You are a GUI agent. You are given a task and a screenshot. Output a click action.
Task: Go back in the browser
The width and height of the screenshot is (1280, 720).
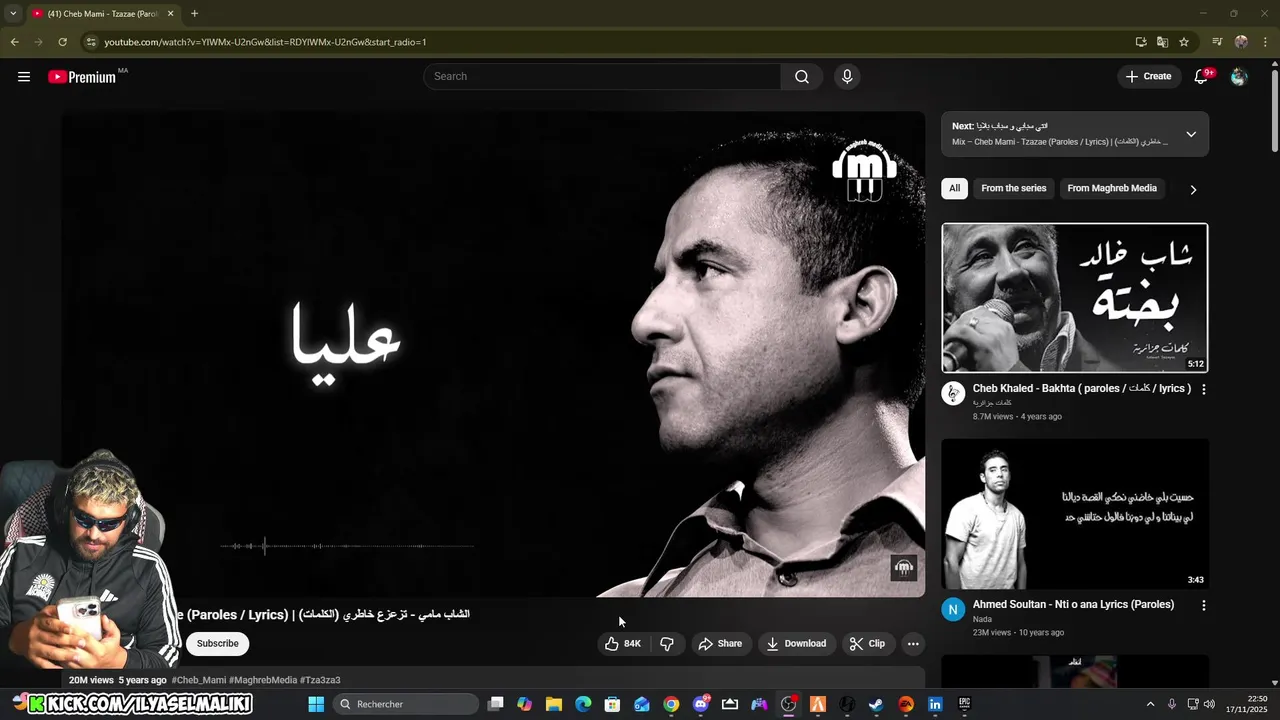tap(14, 42)
